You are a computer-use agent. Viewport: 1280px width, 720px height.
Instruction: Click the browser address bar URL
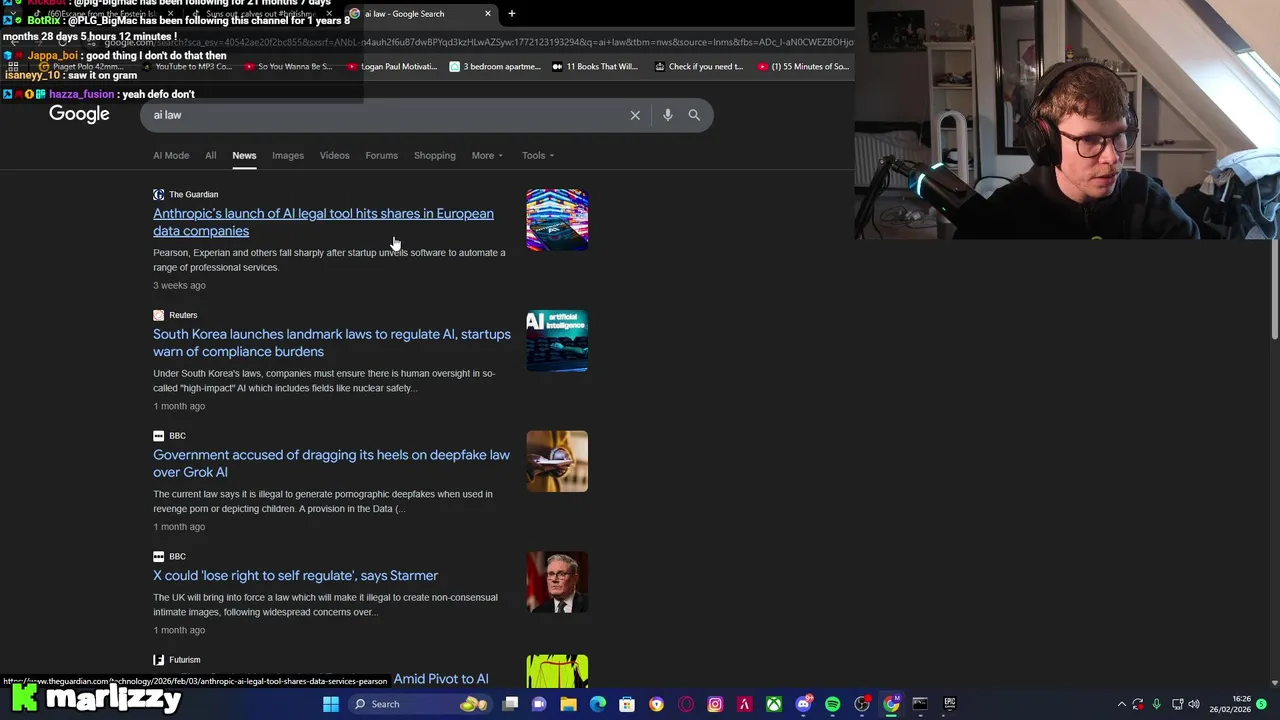click(479, 42)
